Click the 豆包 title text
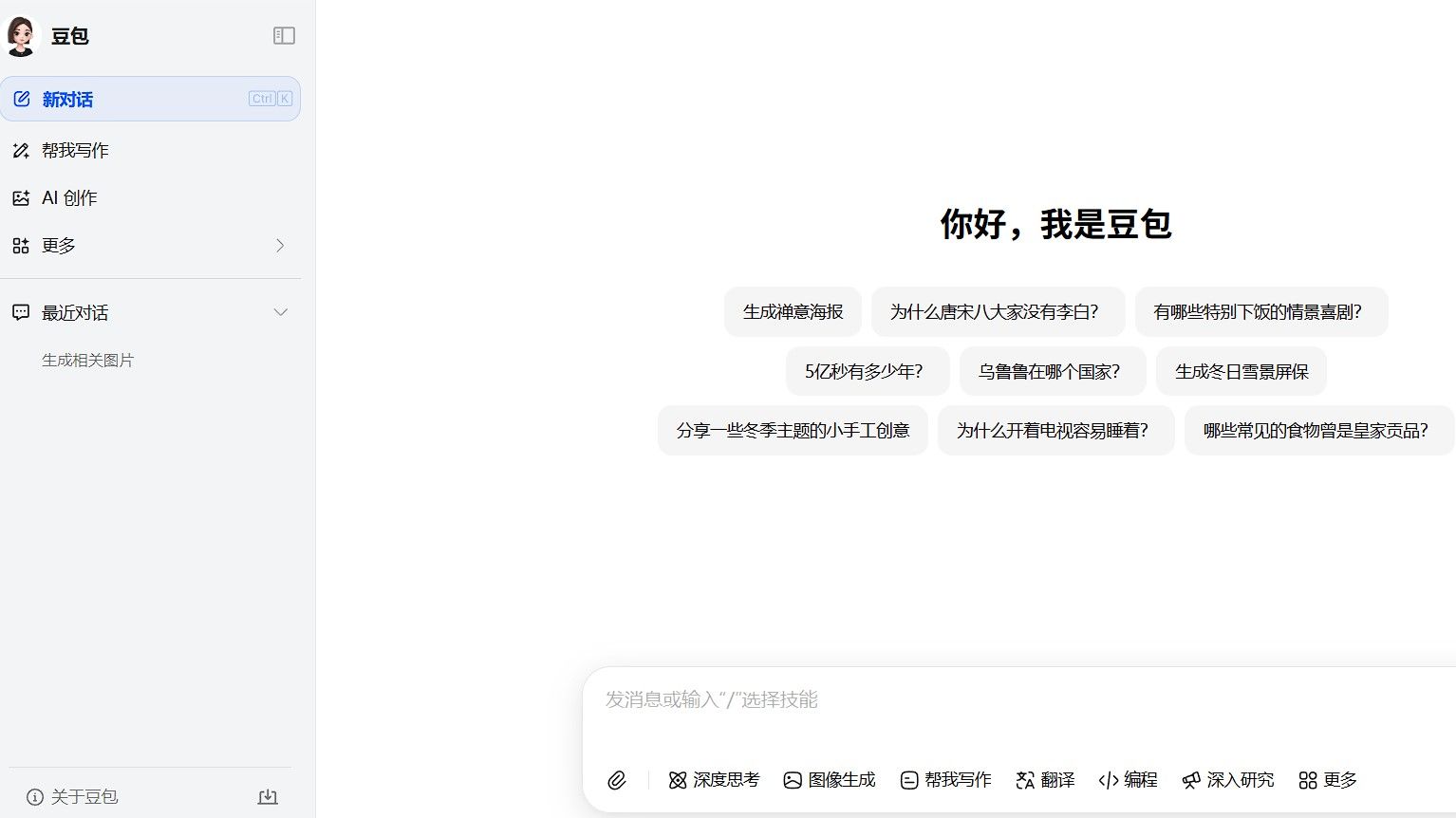The width and height of the screenshot is (1456, 818). [x=70, y=36]
